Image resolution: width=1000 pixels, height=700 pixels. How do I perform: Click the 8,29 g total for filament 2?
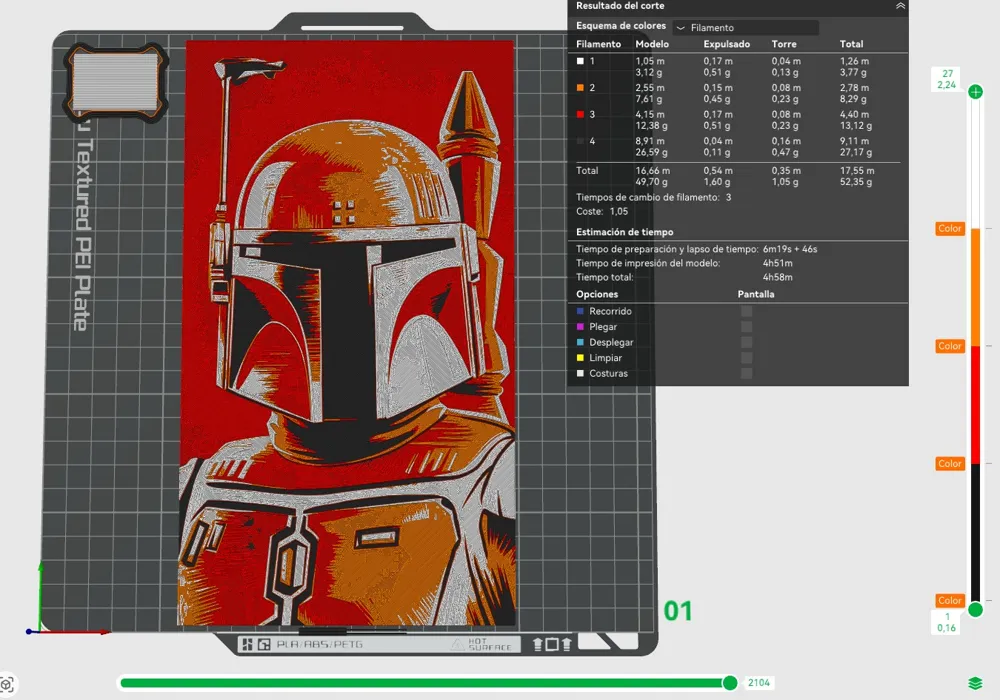853,99
